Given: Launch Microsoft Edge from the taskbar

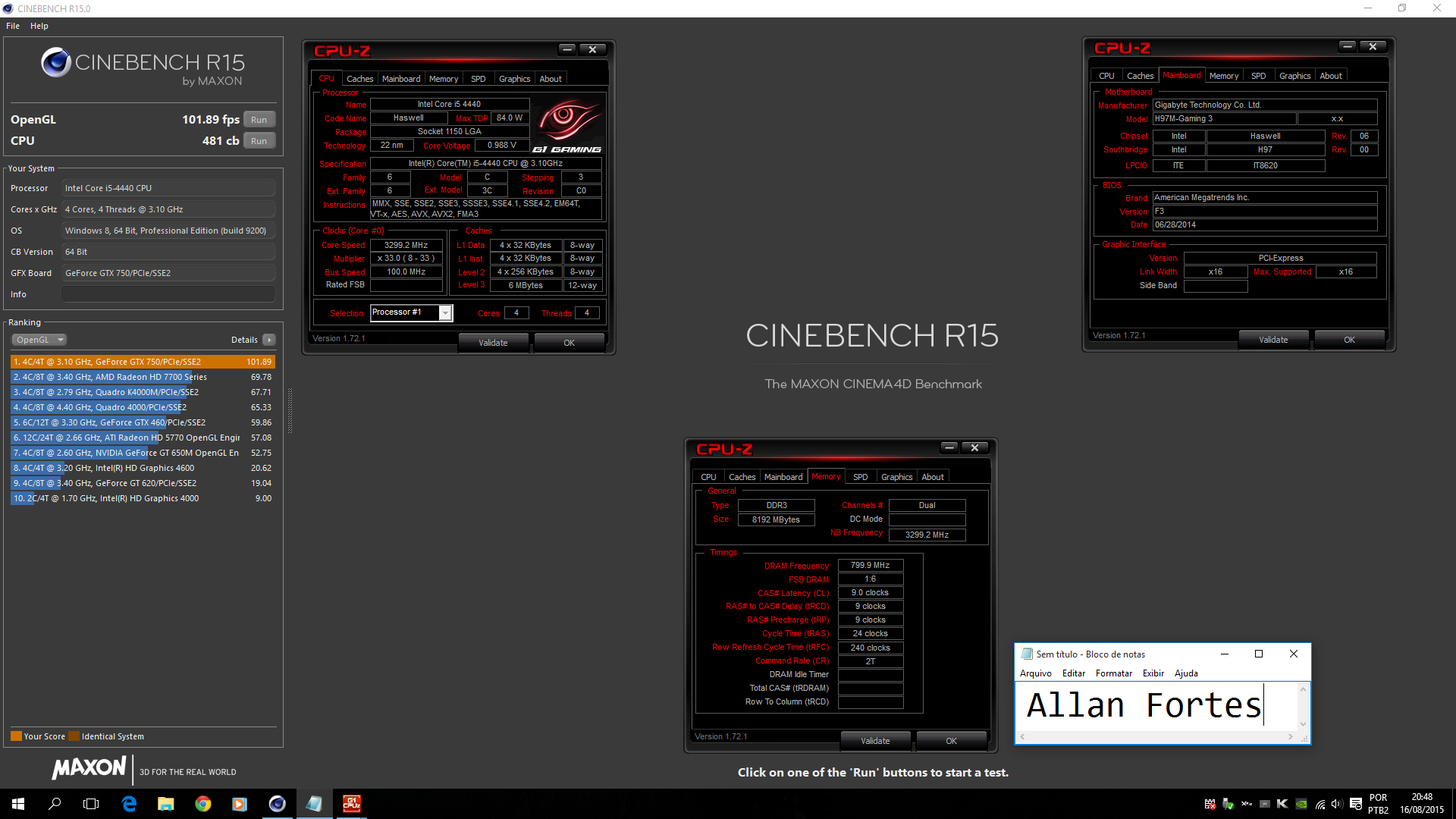Looking at the screenshot, I should pos(129,804).
